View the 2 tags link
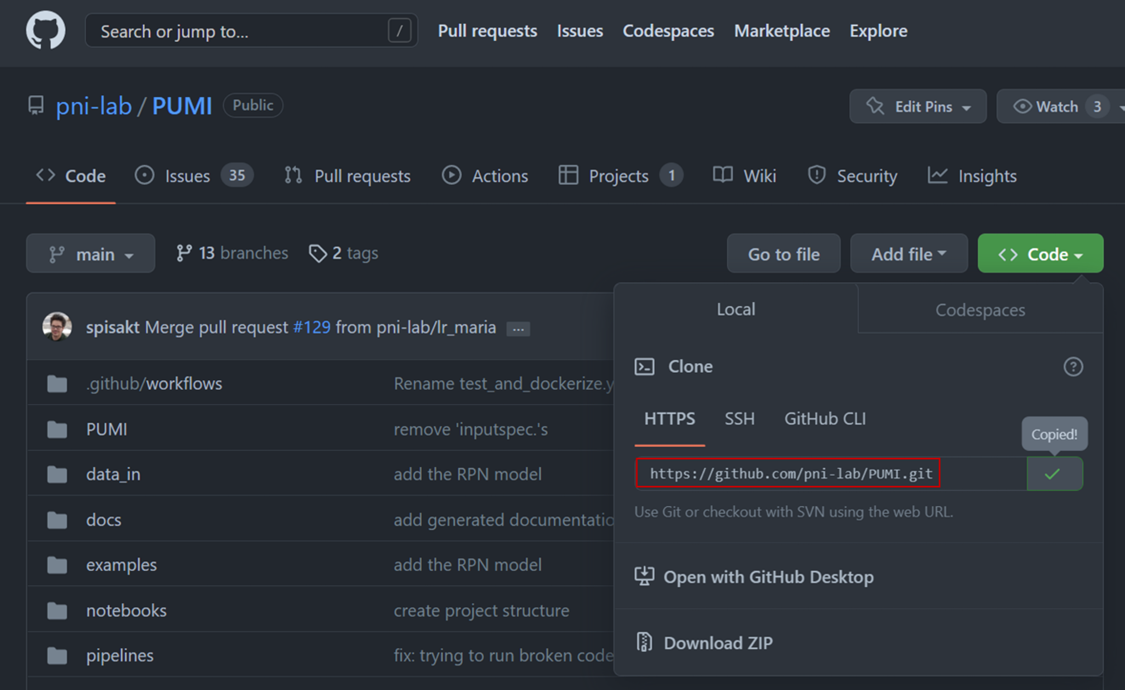The height and width of the screenshot is (690, 1125). [x=343, y=253]
